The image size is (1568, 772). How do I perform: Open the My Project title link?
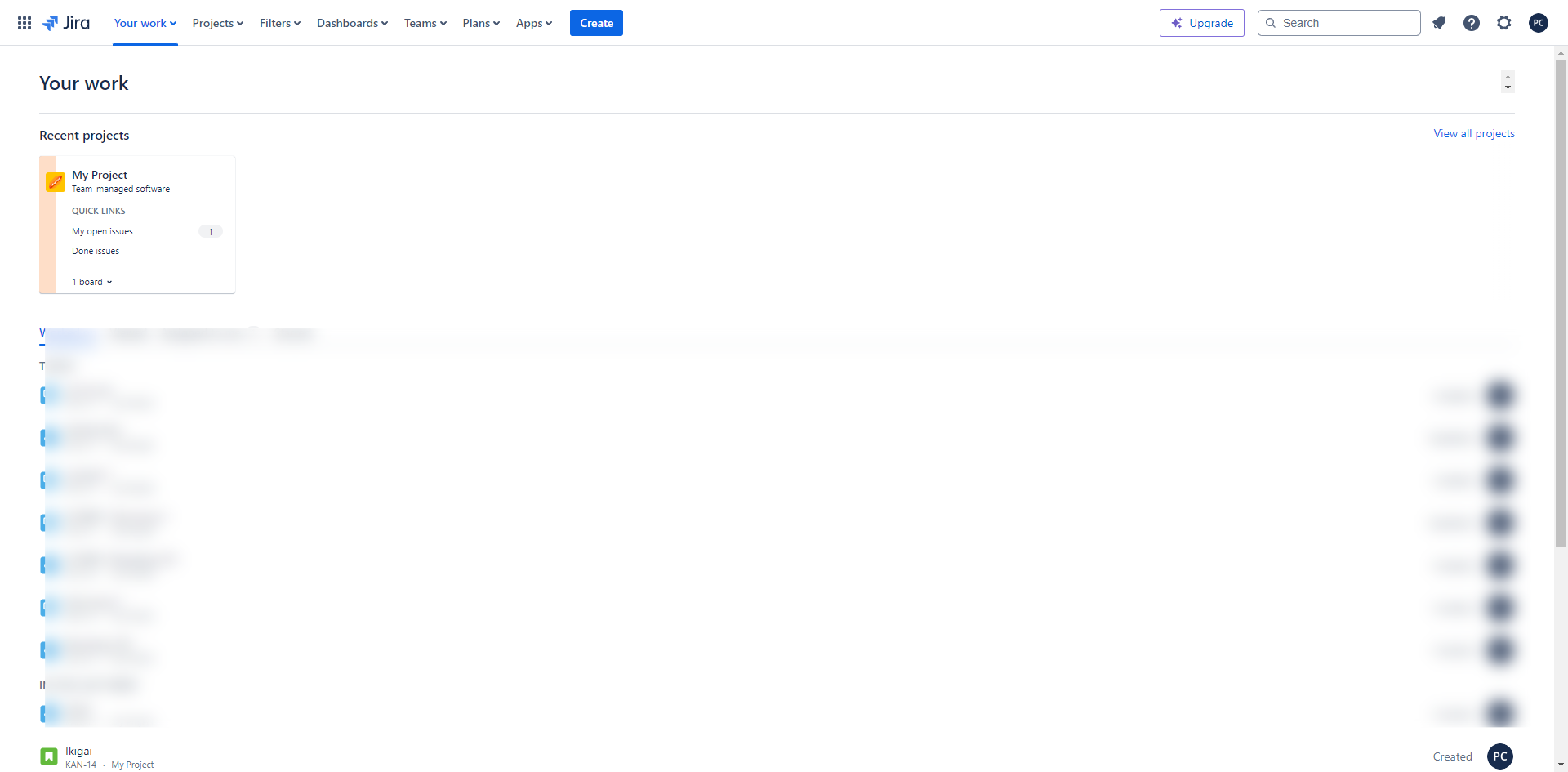pos(100,175)
